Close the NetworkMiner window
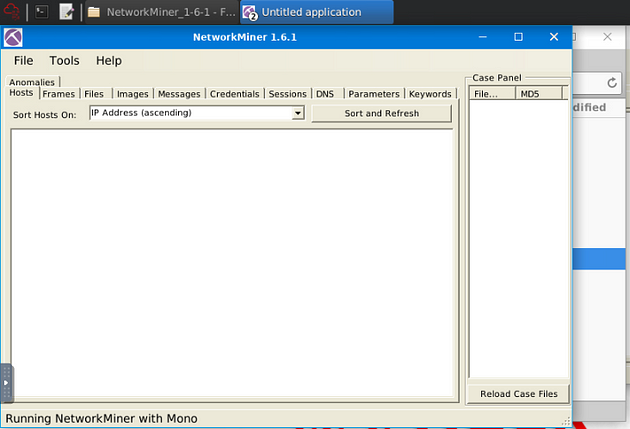 click(554, 37)
